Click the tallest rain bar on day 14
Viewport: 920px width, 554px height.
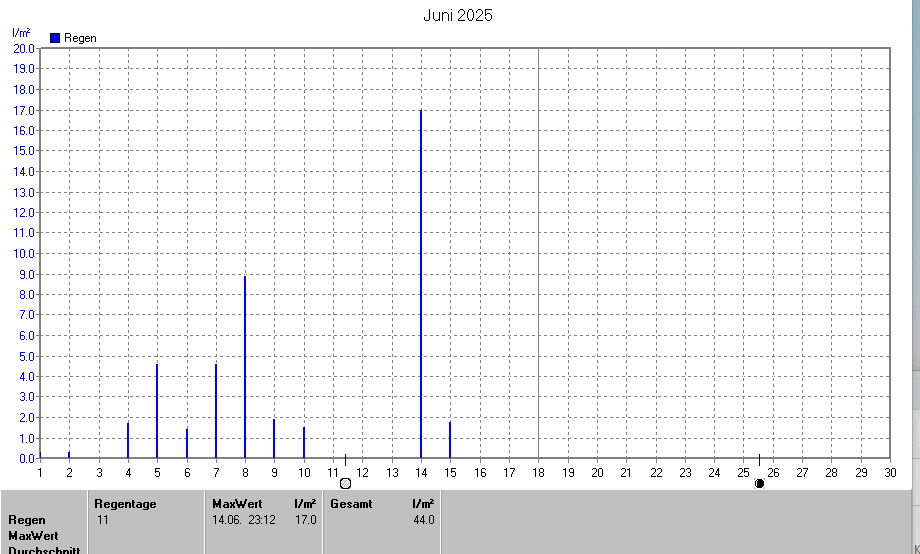(x=421, y=284)
